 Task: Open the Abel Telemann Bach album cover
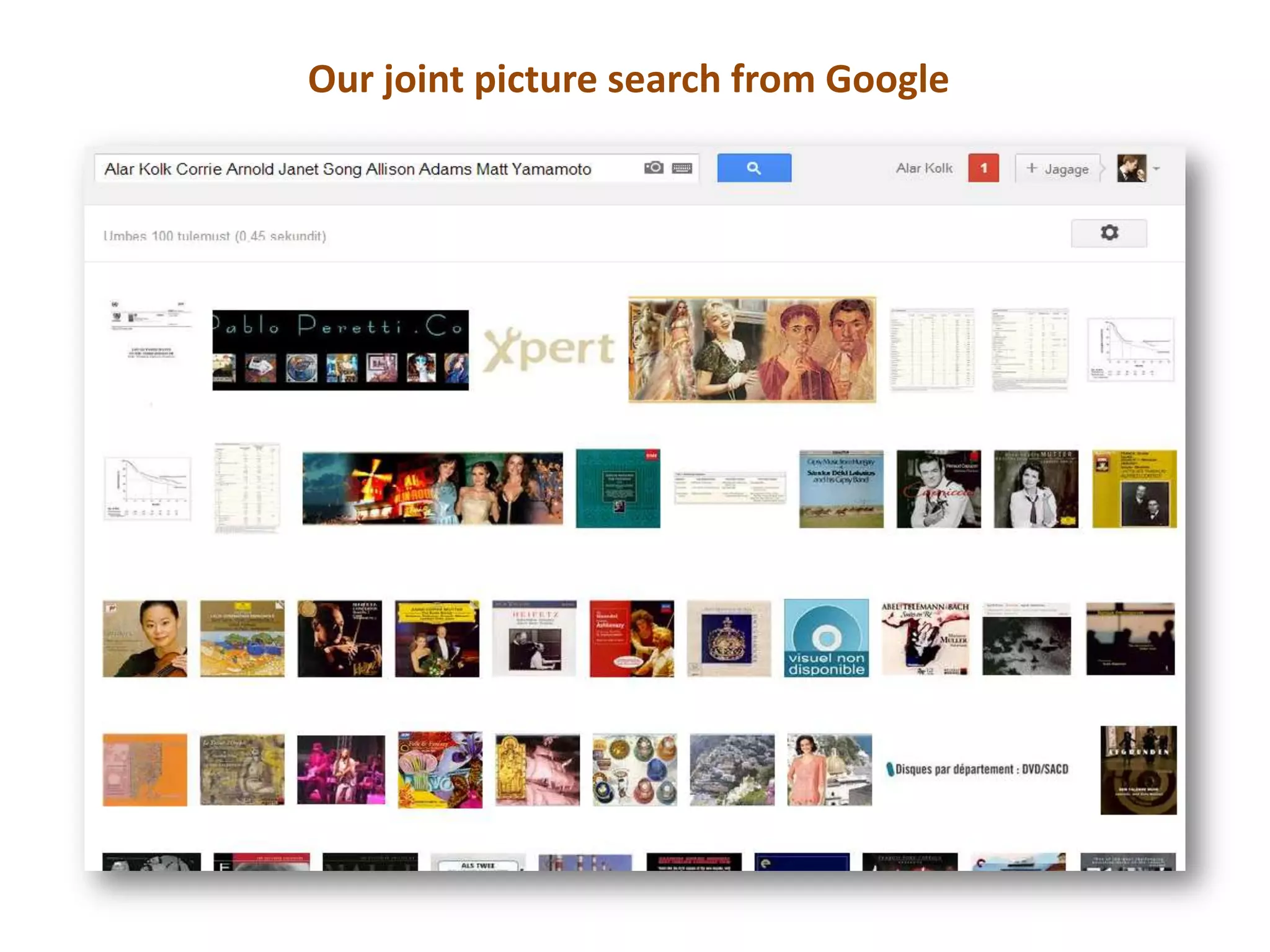[x=925, y=638]
